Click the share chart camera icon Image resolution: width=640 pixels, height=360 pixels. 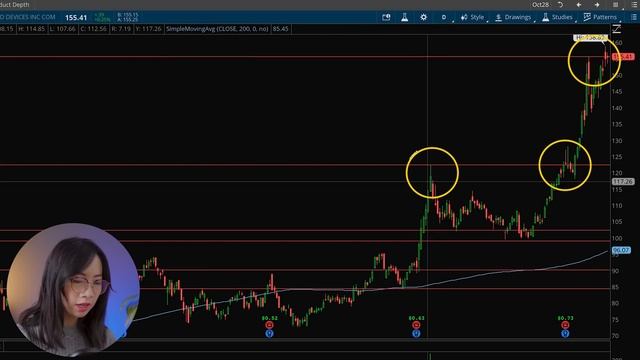click(386, 17)
